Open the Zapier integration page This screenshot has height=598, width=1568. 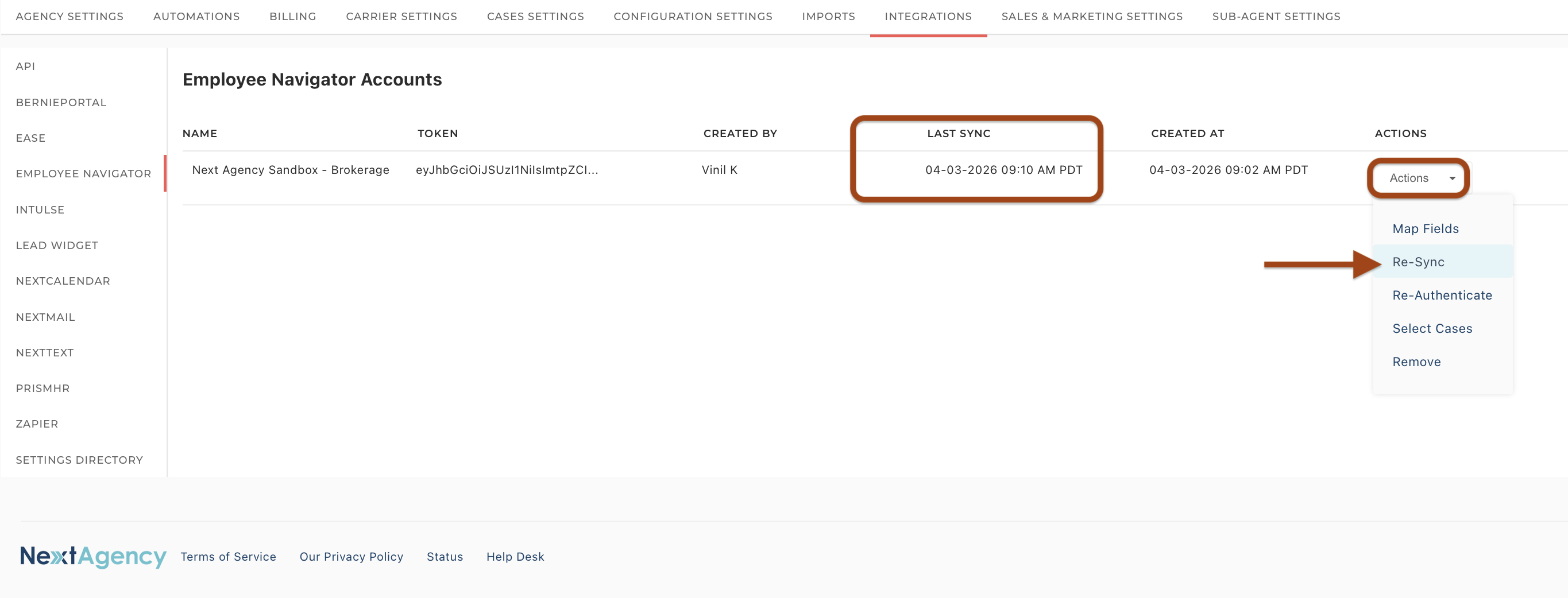37,424
